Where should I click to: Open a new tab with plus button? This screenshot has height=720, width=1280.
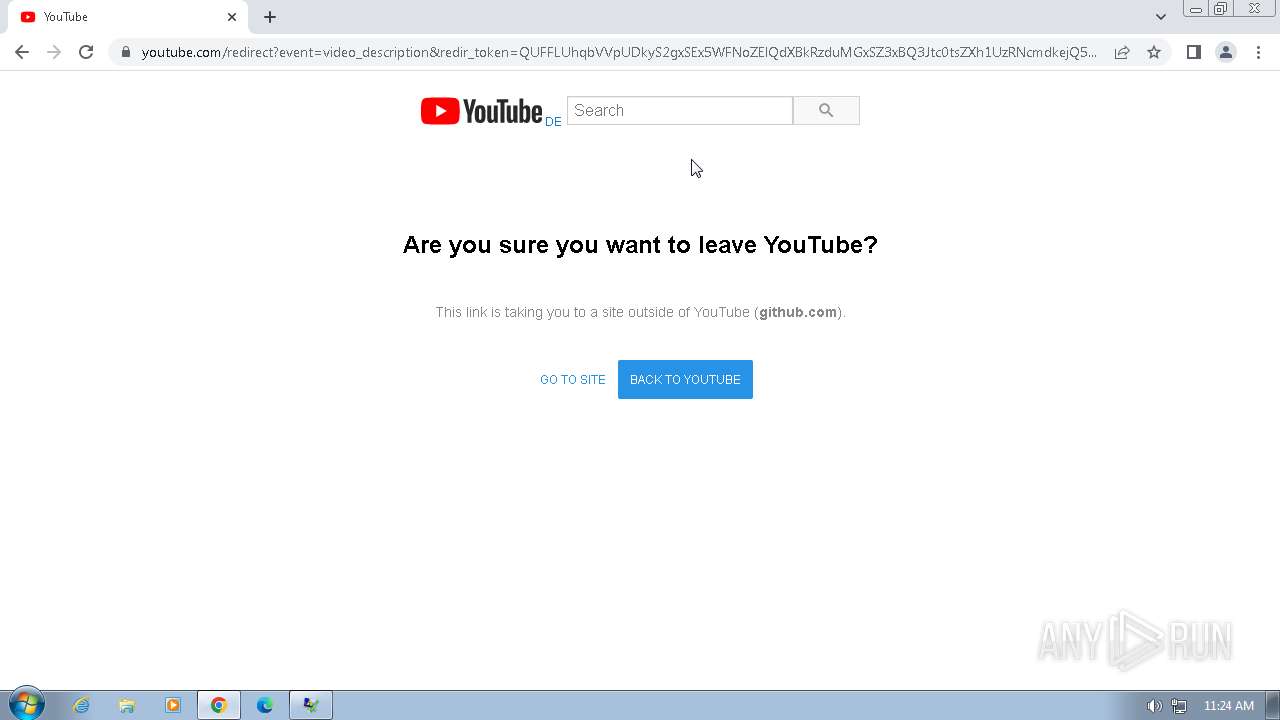[x=270, y=17]
